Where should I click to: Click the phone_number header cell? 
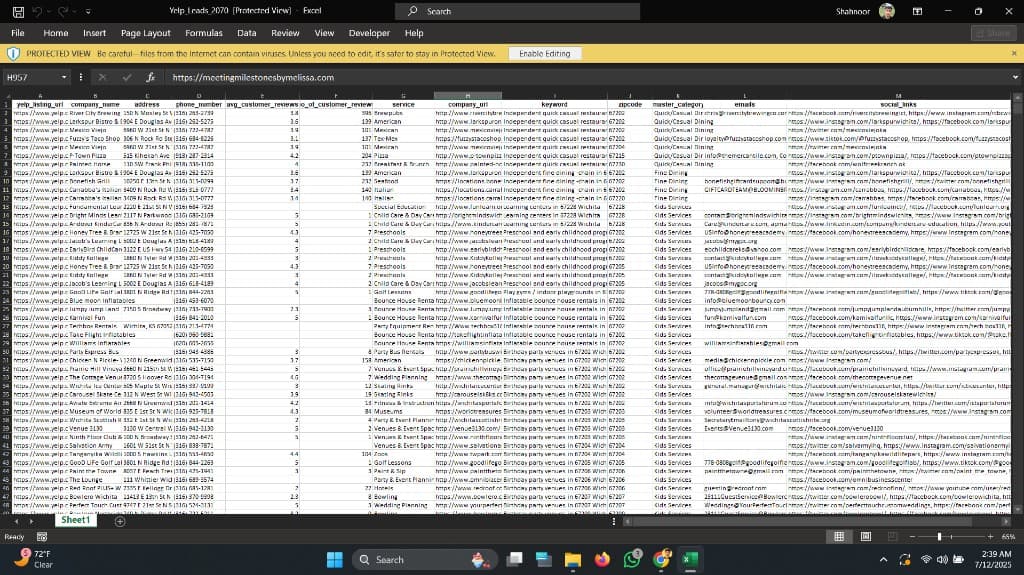199,104
